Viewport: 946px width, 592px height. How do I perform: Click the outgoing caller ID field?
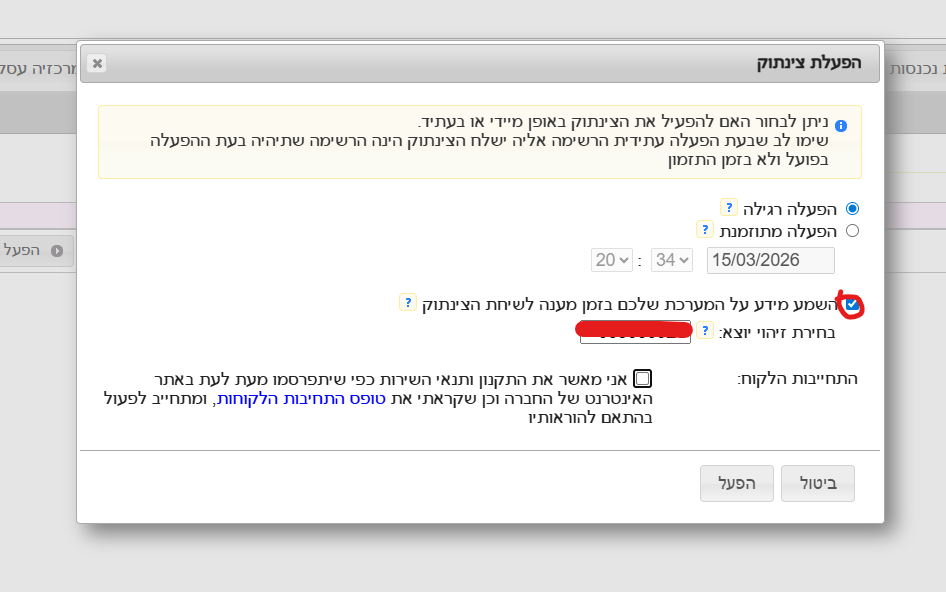tap(632, 331)
